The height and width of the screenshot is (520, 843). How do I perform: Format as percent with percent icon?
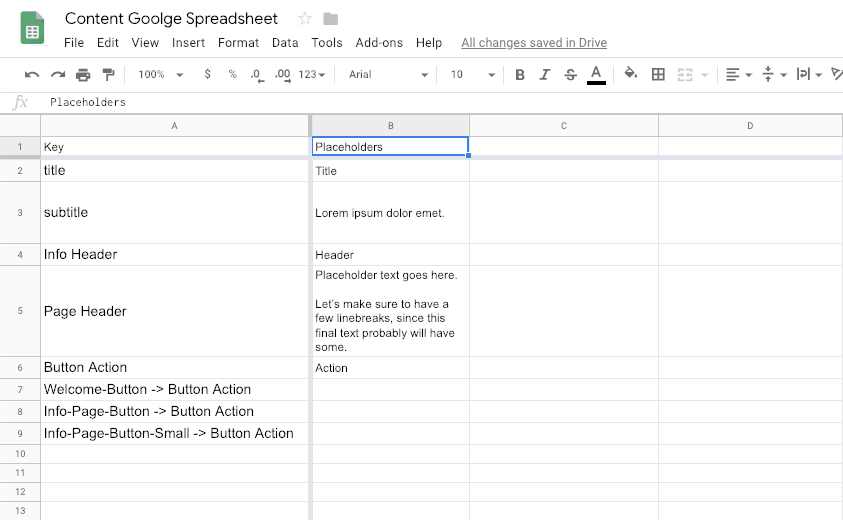click(232, 74)
